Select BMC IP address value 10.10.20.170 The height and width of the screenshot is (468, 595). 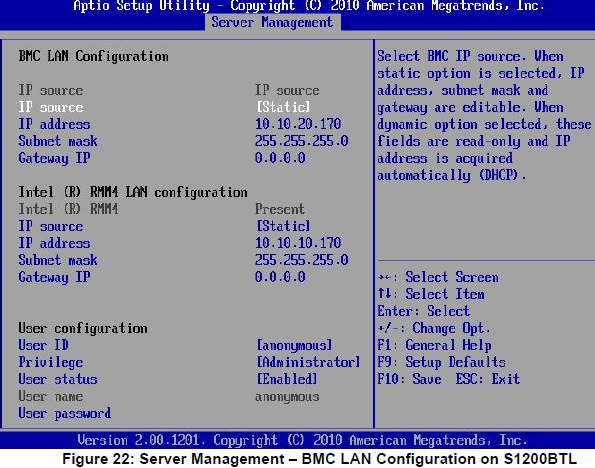click(298, 124)
